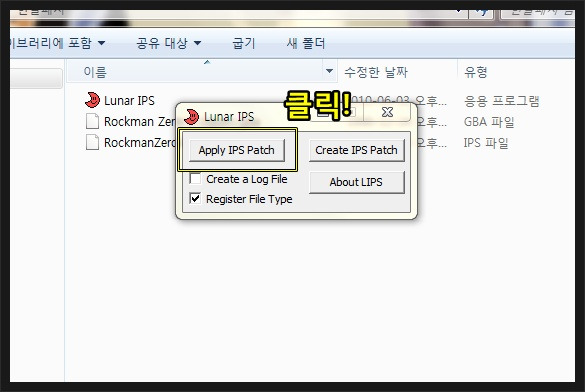Select the Lunar IPS file name in list
The image size is (585, 392).
click(x=129, y=100)
